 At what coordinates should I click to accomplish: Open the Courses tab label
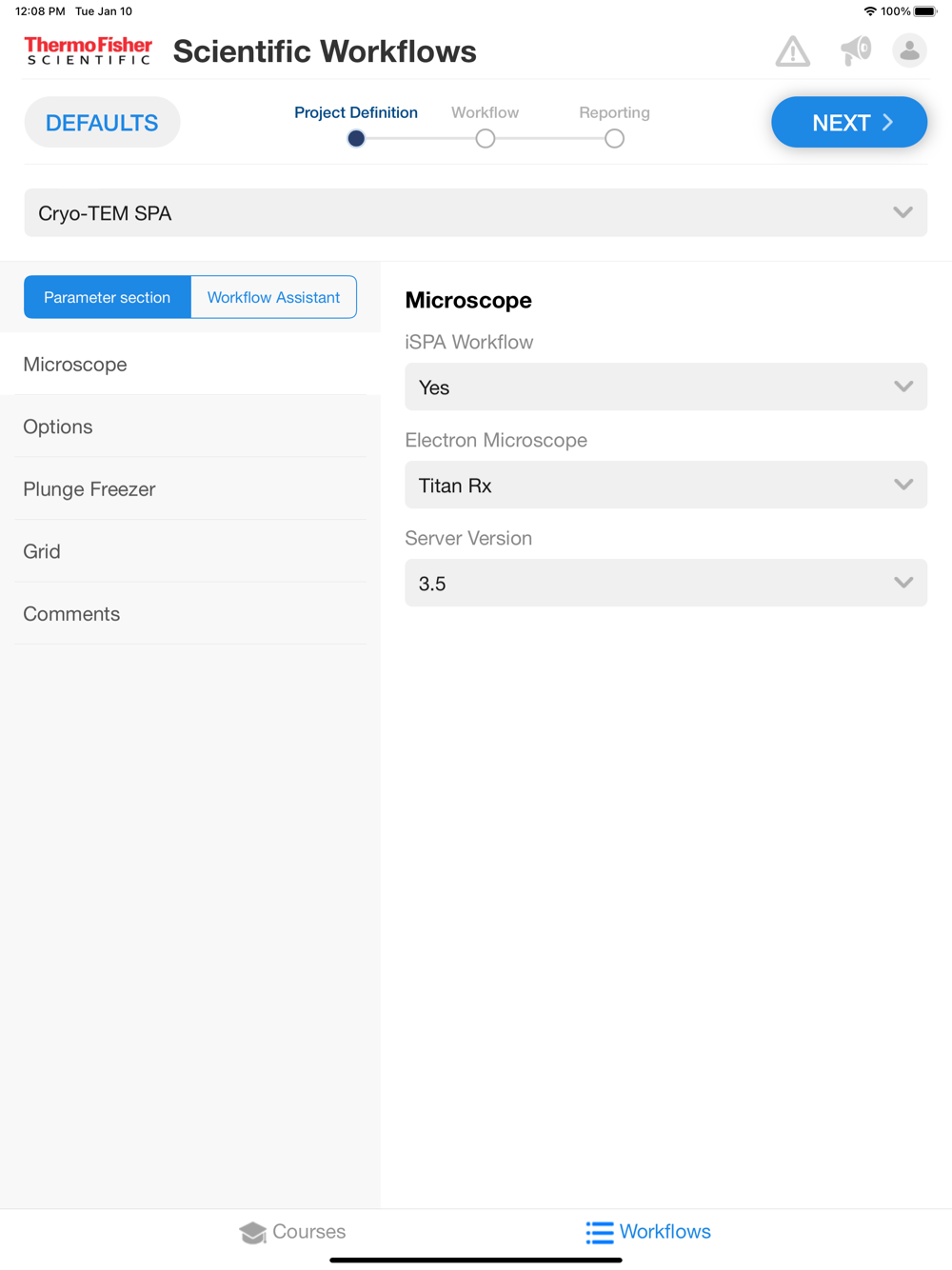pyautogui.click(x=309, y=1232)
